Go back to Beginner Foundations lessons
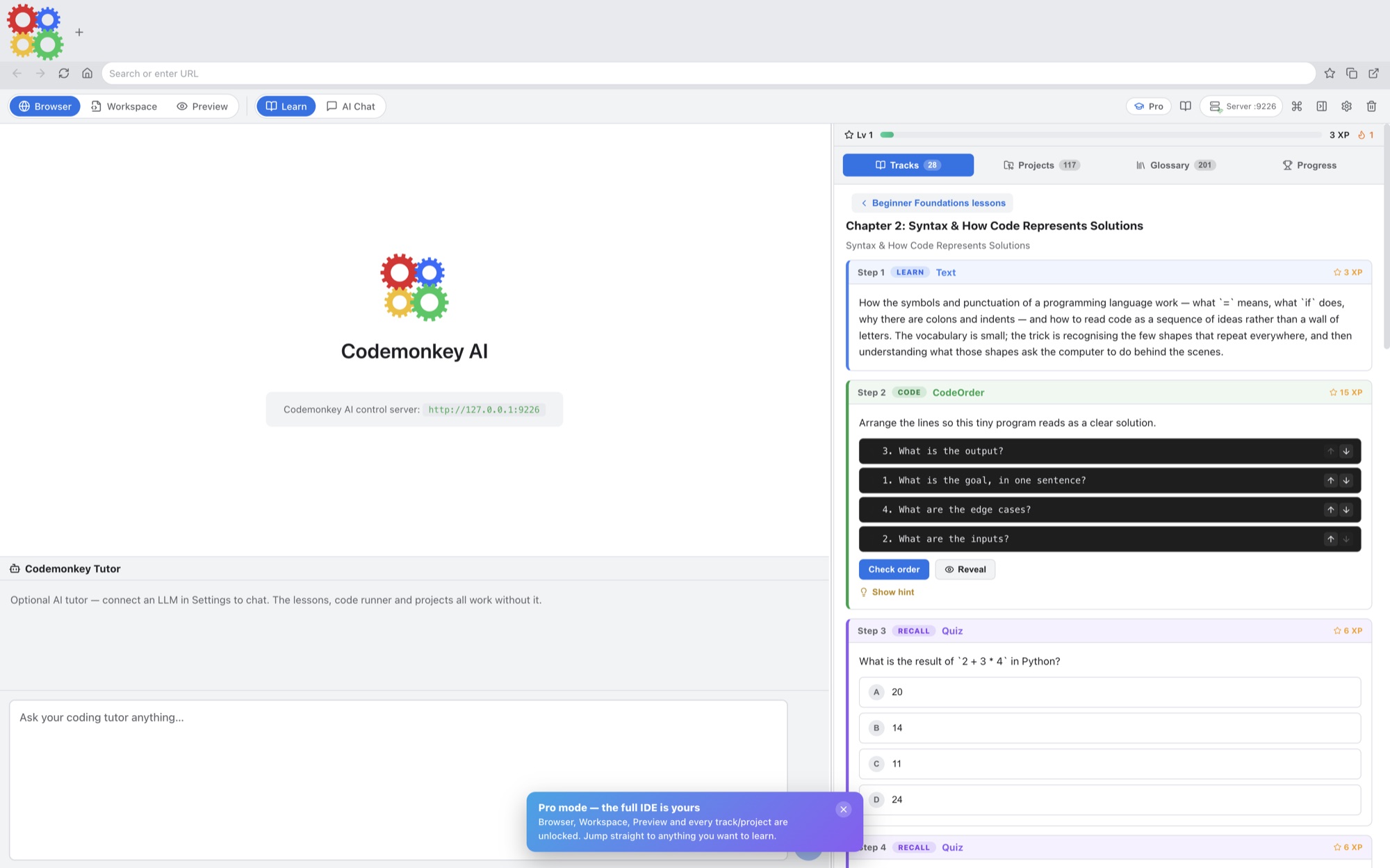 [x=932, y=203]
